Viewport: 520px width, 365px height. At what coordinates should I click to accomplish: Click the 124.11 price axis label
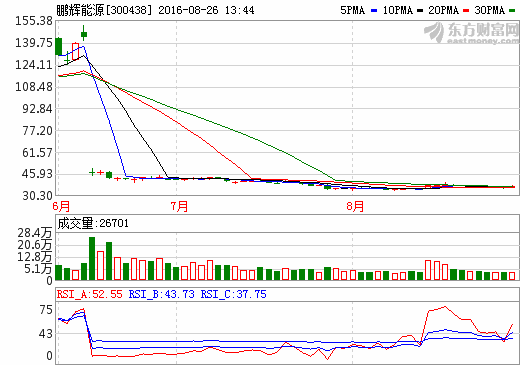34,65
